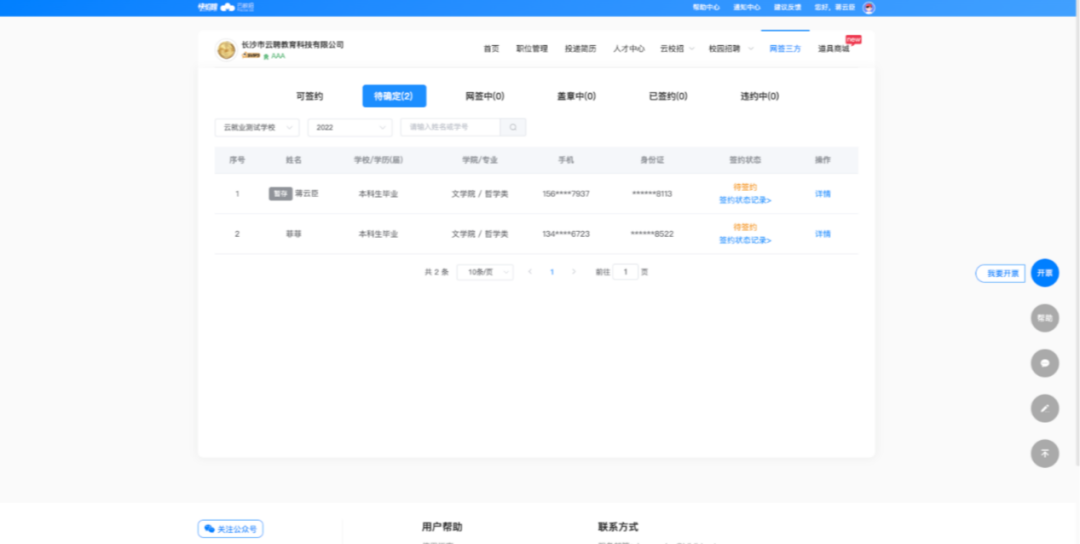Image resolution: width=1080 pixels, height=544 pixels.
Task: Click the go-to page number input
Action: click(625, 272)
